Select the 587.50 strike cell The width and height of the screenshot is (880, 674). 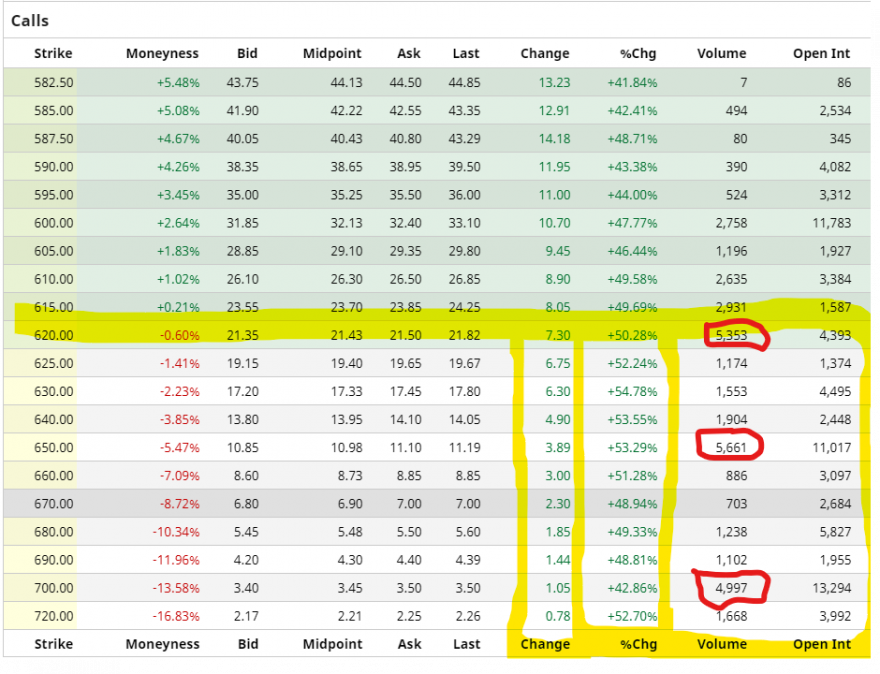pyautogui.click(x=53, y=139)
